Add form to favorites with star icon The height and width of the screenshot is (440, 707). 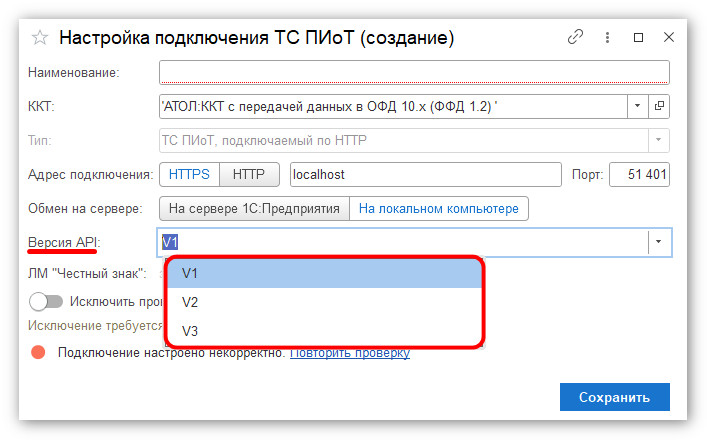point(40,37)
